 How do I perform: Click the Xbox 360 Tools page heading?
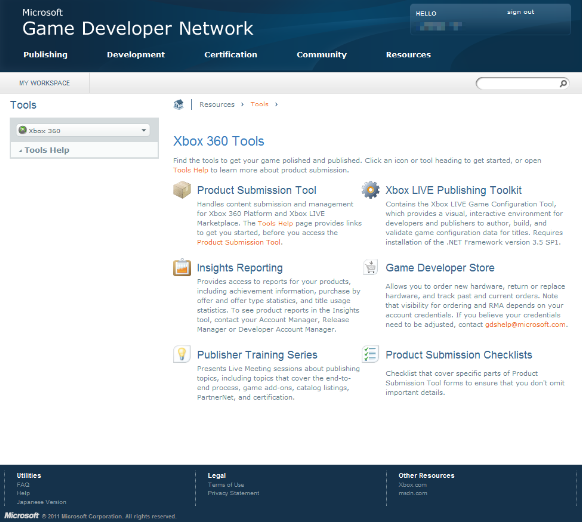[x=219, y=141]
